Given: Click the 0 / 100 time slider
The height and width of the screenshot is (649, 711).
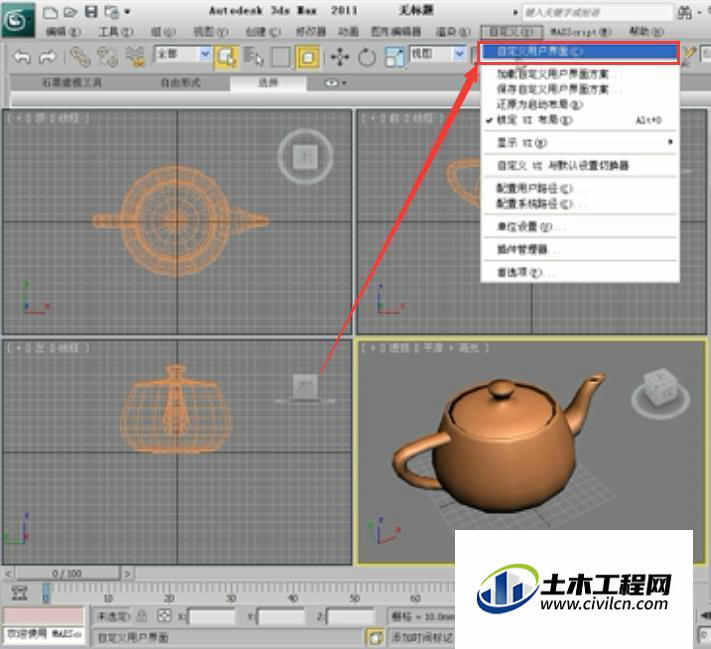Looking at the screenshot, I should tap(67, 574).
